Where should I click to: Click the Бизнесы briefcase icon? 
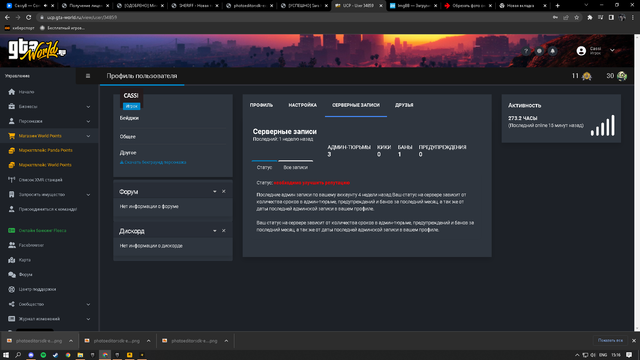pyautogui.click(x=11, y=107)
